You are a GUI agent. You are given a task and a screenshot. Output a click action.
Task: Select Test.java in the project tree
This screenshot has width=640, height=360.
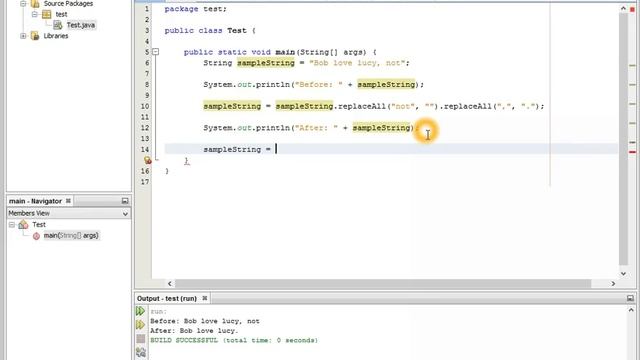pyautogui.click(x=80, y=25)
